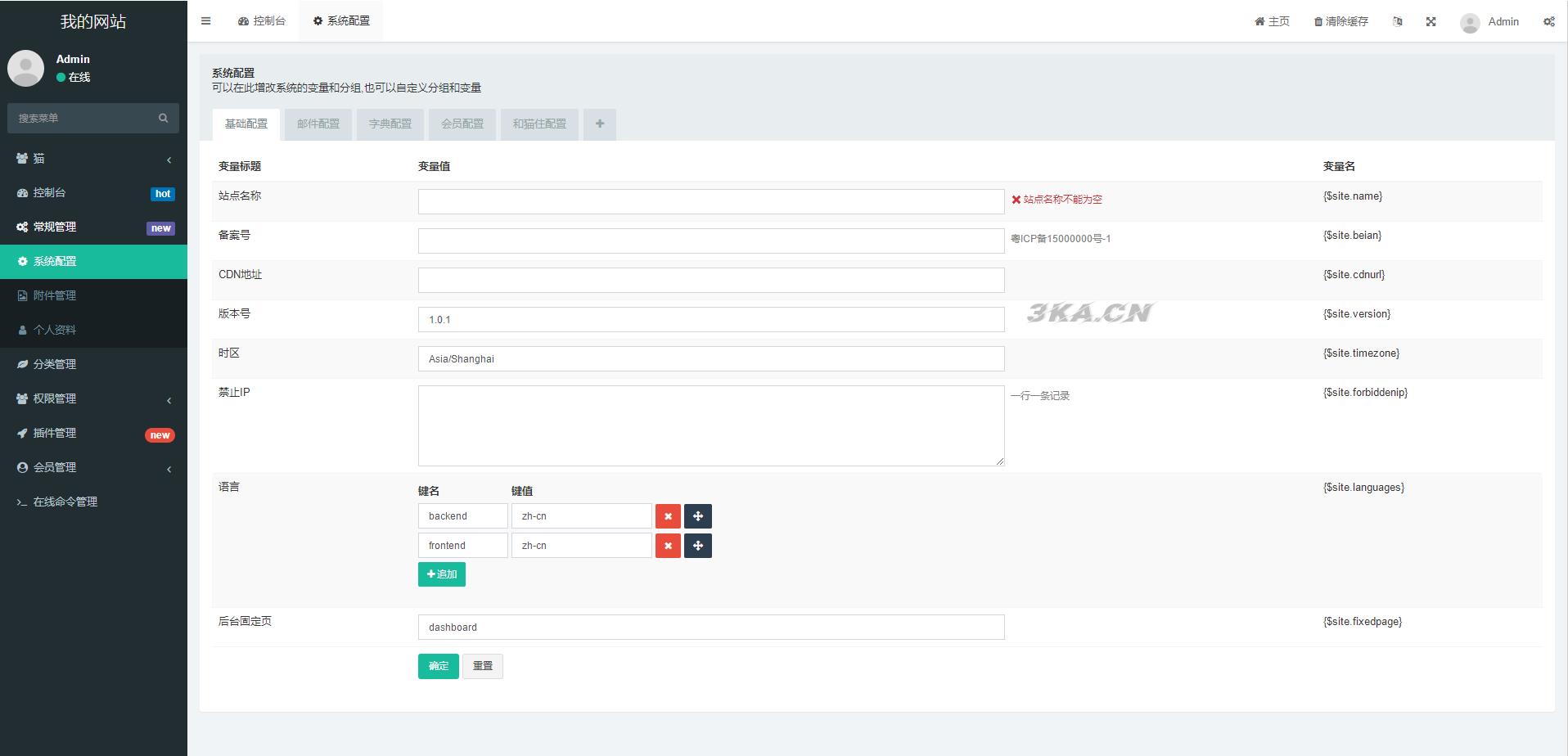Viewport: 1568px width, 756px height.
Task: Delete the backend language row
Action: click(x=668, y=516)
